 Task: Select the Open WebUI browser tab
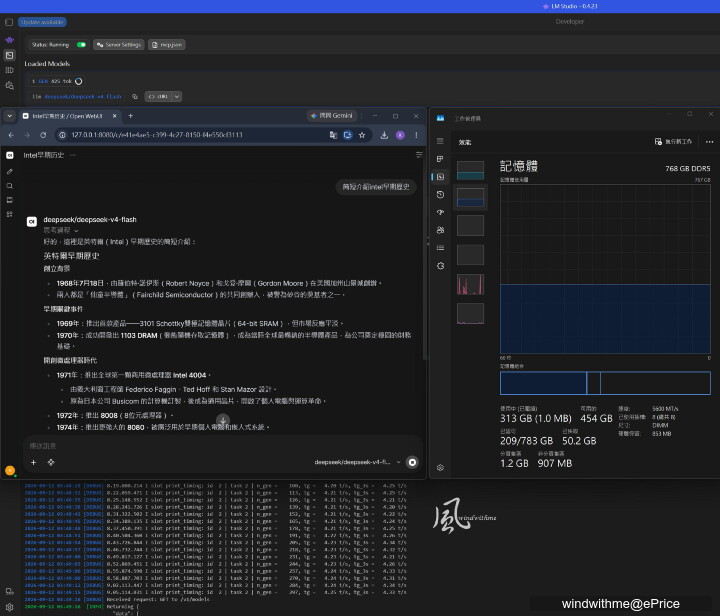67,116
